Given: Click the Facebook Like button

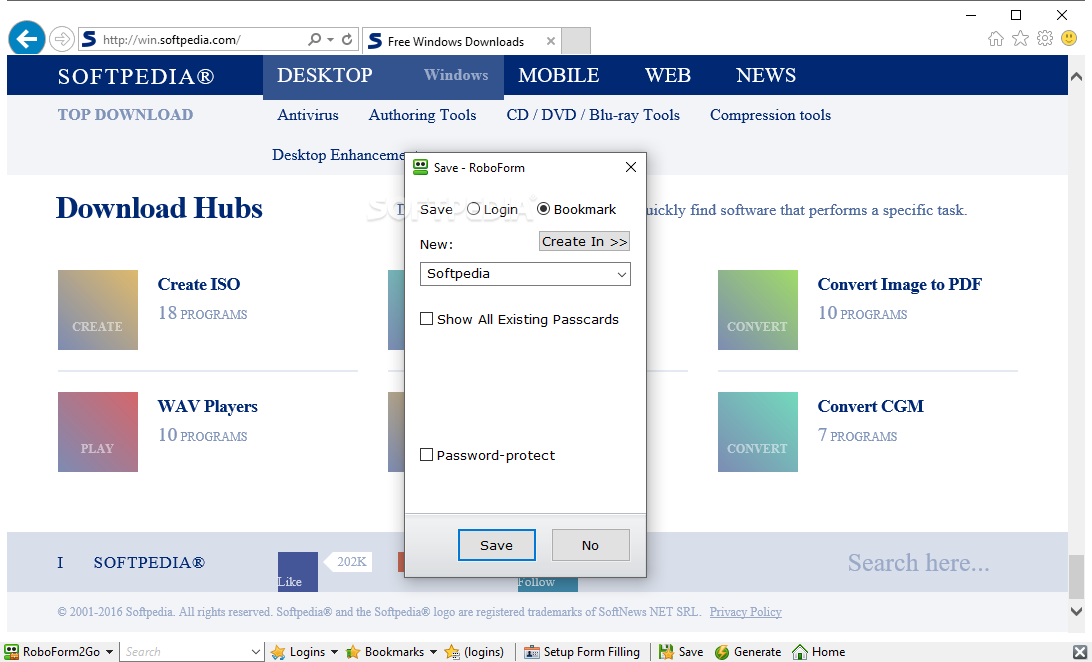Looking at the screenshot, I should click(297, 572).
